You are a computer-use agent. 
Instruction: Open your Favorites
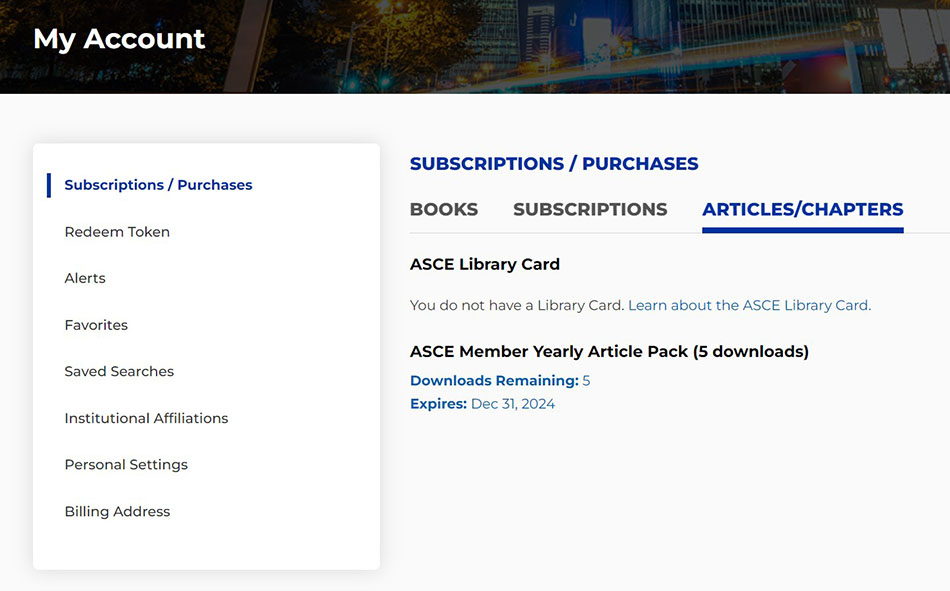click(96, 324)
